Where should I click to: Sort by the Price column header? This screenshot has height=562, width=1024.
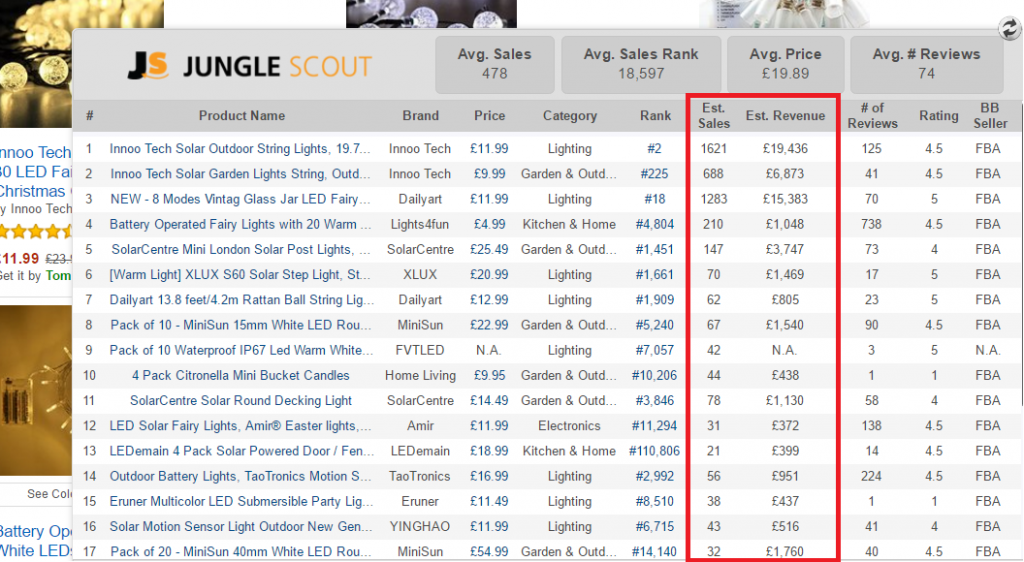tap(489, 116)
